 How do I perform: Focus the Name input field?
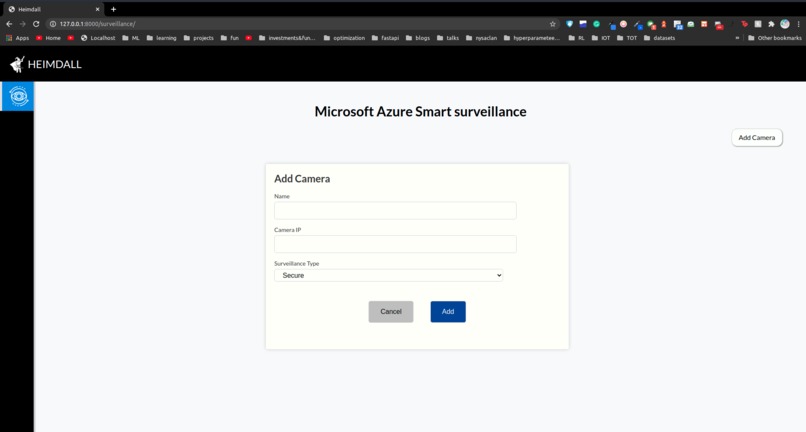pos(395,210)
